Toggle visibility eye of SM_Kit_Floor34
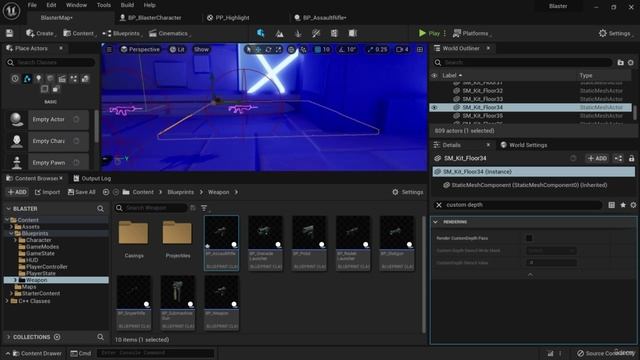Image resolution: width=640 pixels, height=360 pixels. 434,107
